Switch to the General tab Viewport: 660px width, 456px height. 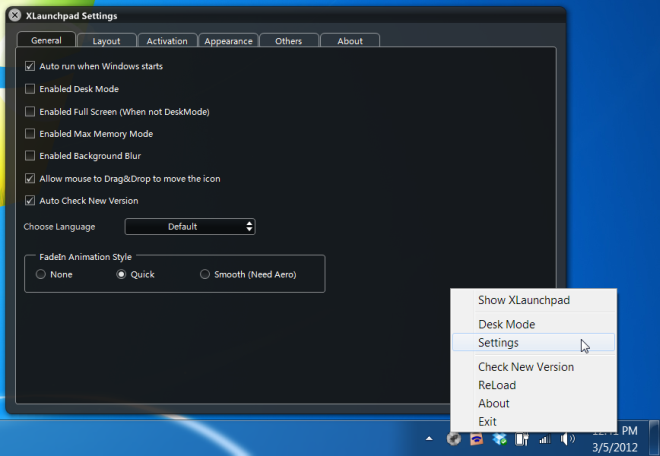click(46, 40)
